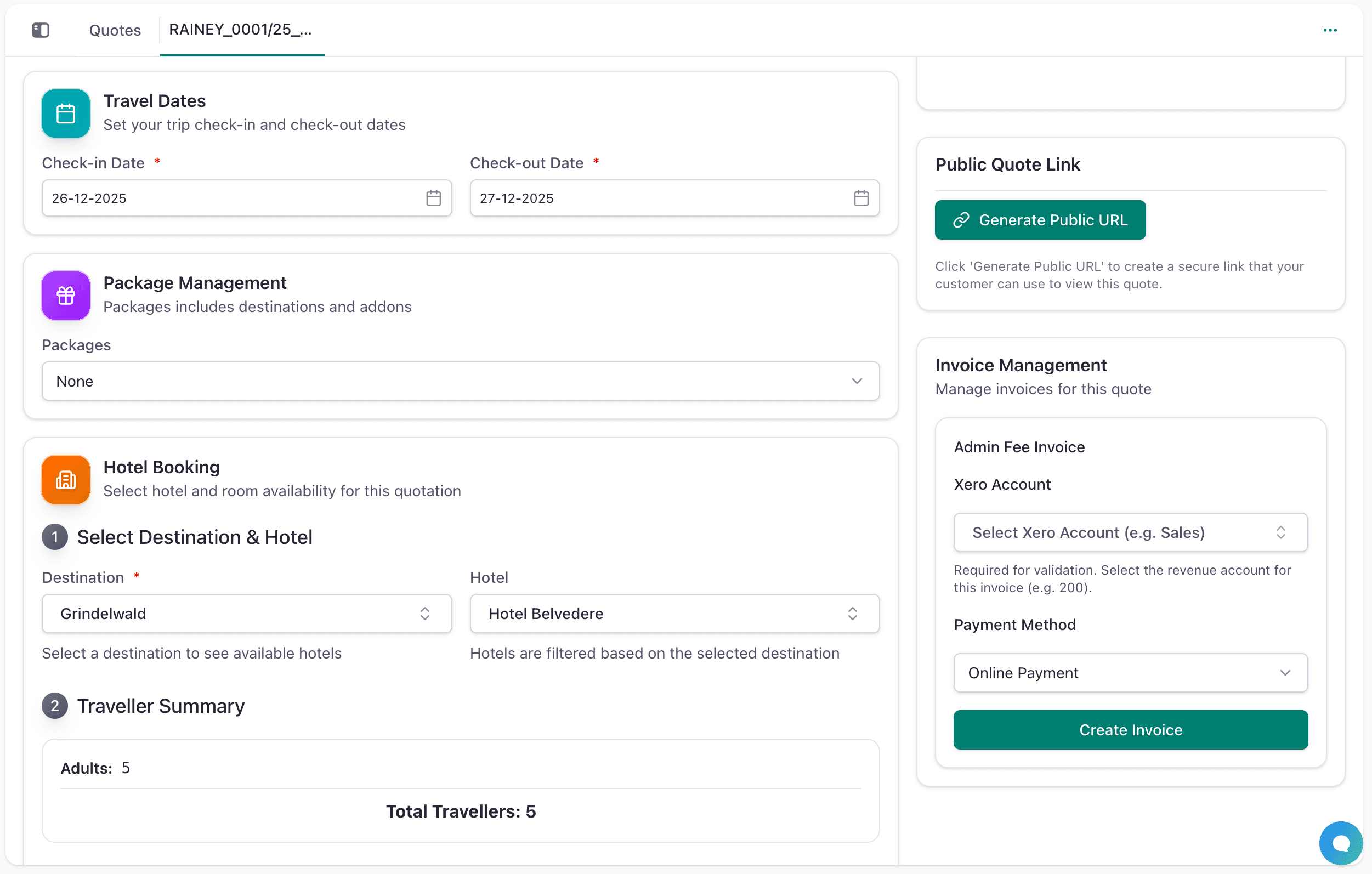Click the Create Invoice button
Image resolution: width=1372 pixels, height=874 pixels.
pyautogui.click(x=1130, y=729)
